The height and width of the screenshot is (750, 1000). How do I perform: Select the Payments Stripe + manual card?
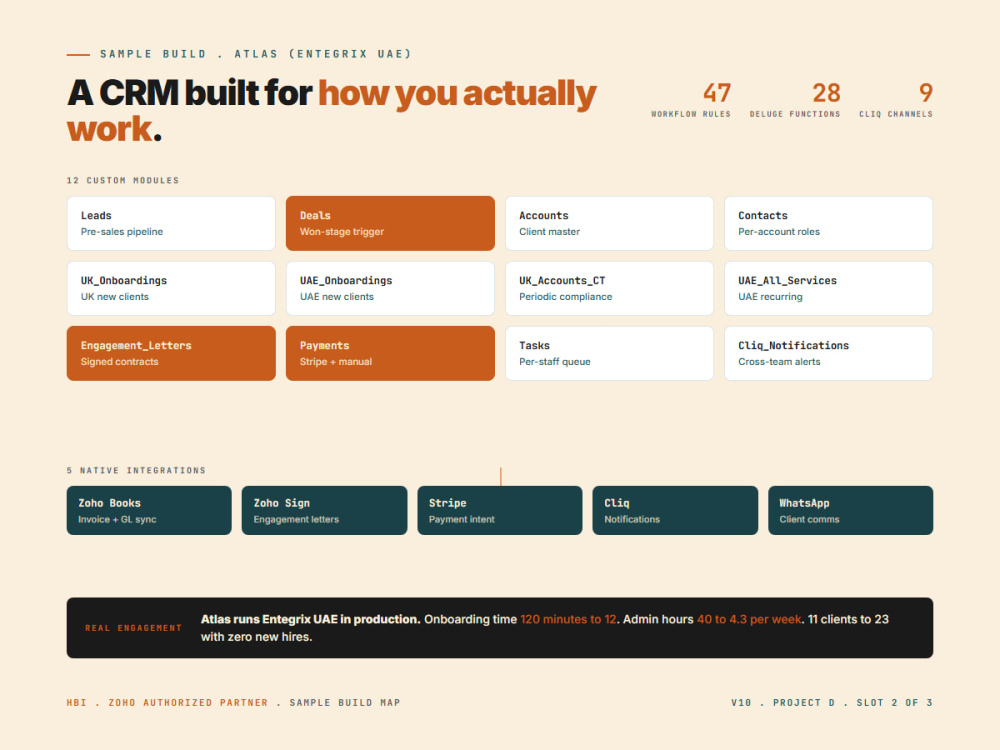pos(390,353)
